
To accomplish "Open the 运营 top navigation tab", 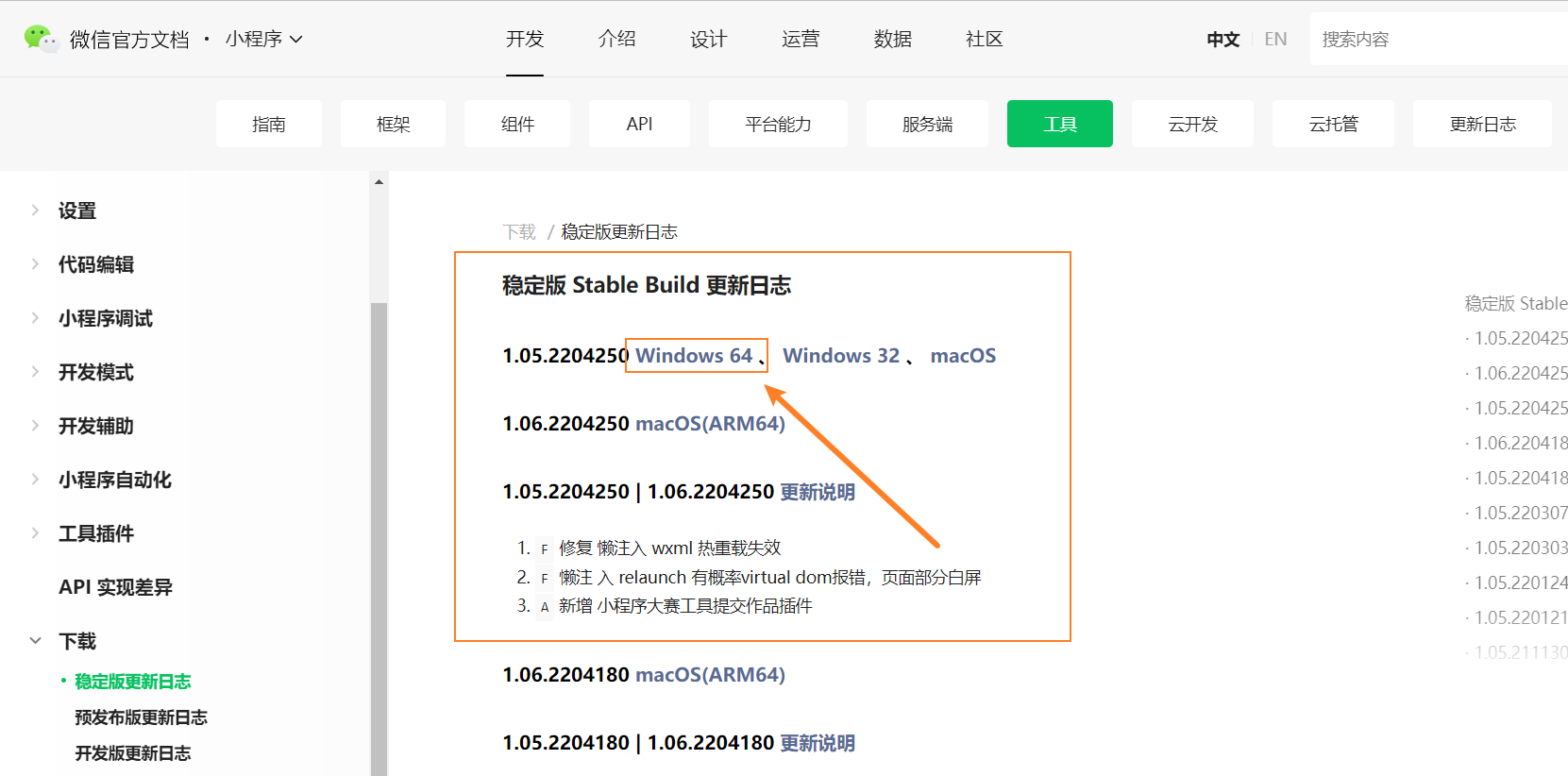I will [x=801, y=39].
